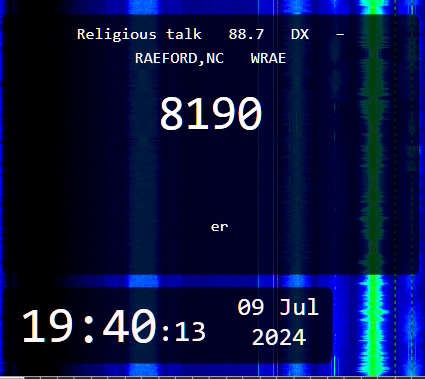Click the 2024 year text
425x379 pixels.
pos(279,337)
